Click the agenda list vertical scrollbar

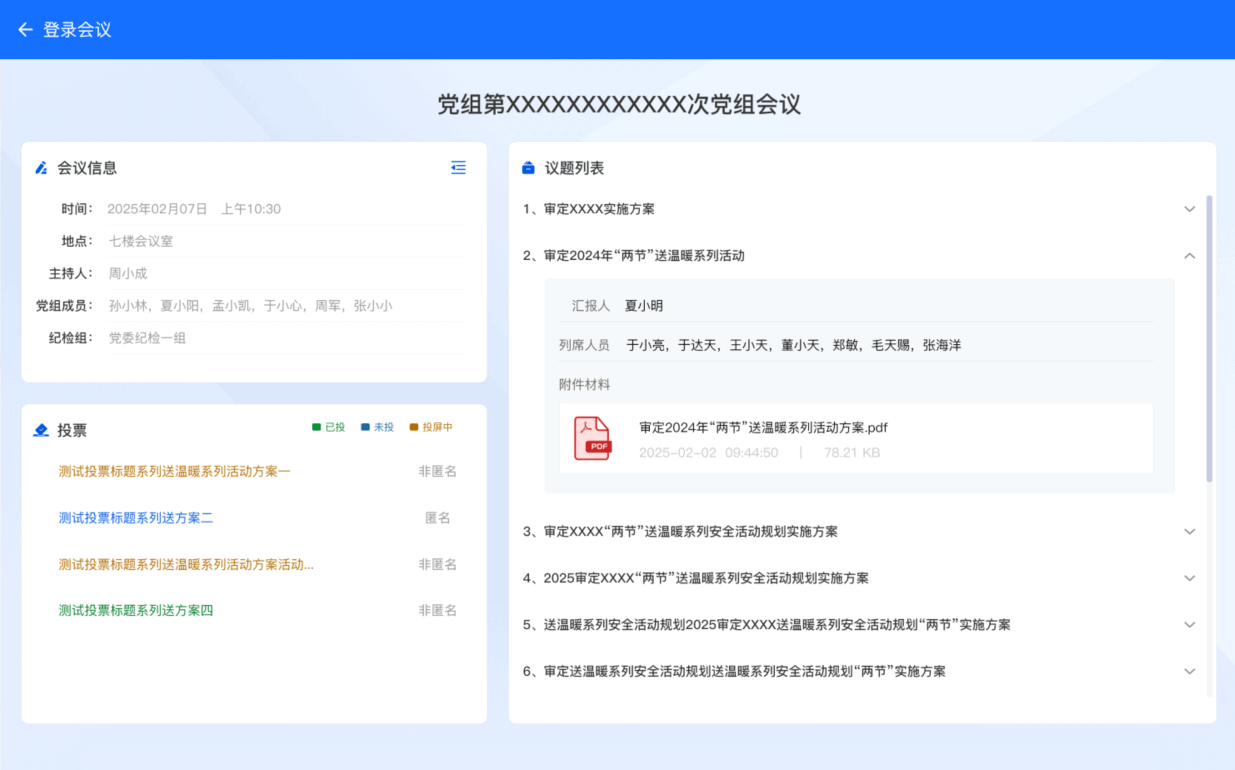click(x=1209, y=340)
